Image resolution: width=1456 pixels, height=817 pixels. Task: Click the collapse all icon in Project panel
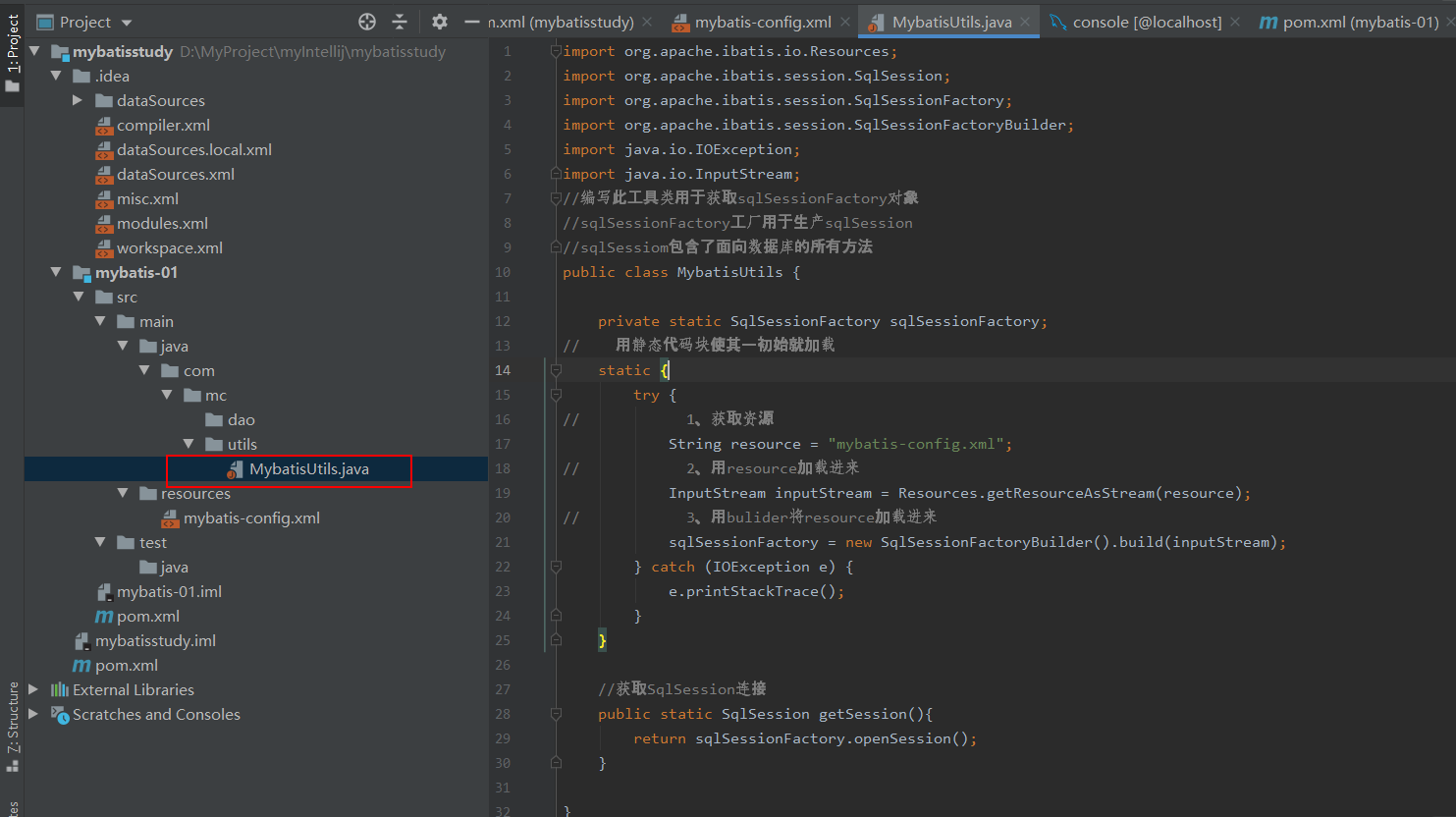pos(400,22)
